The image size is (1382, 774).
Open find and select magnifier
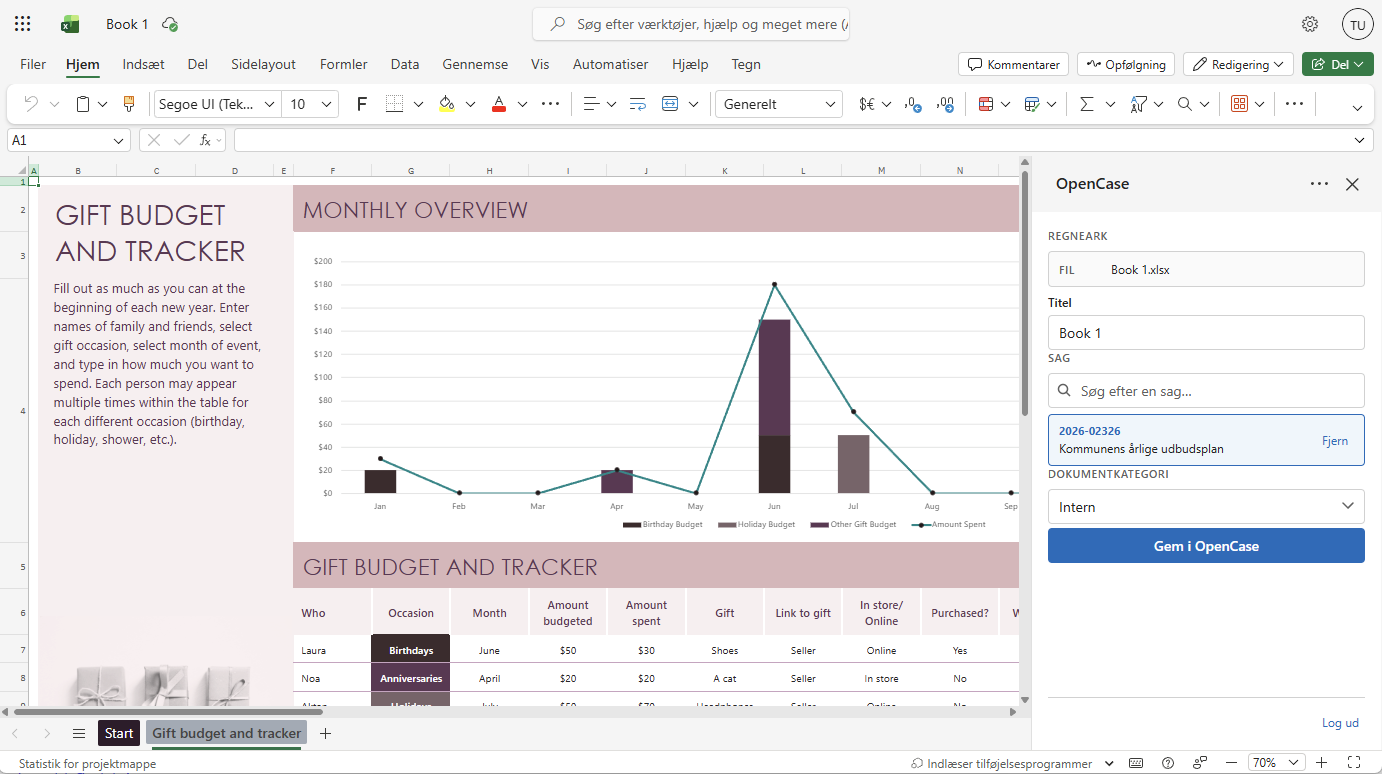(x=1185, y=104)
